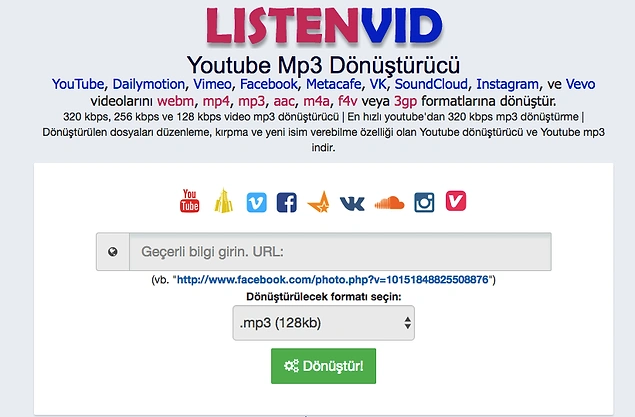Click the webm format link

[175, 101]
